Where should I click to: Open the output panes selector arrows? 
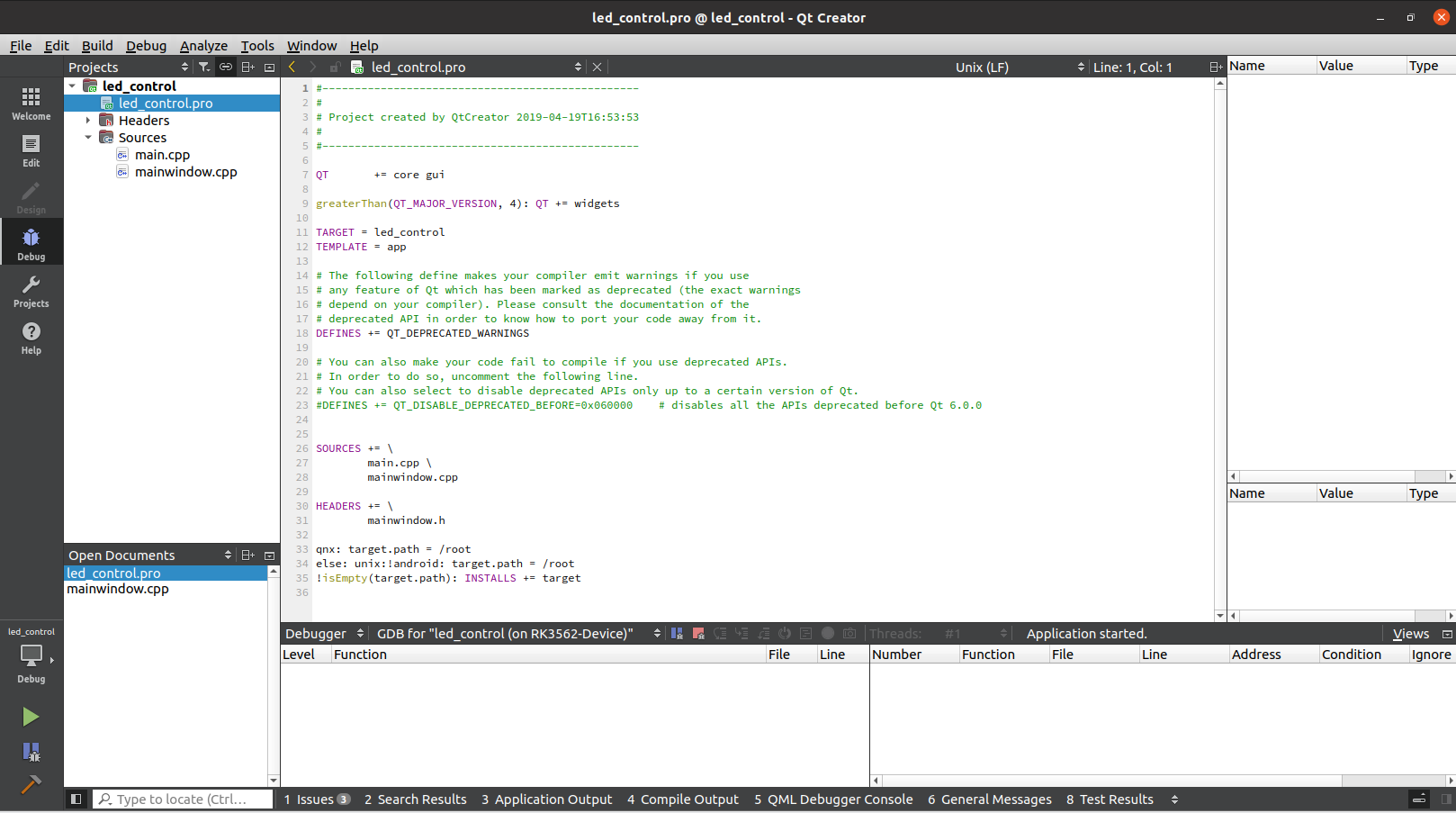click(1174, 799)
